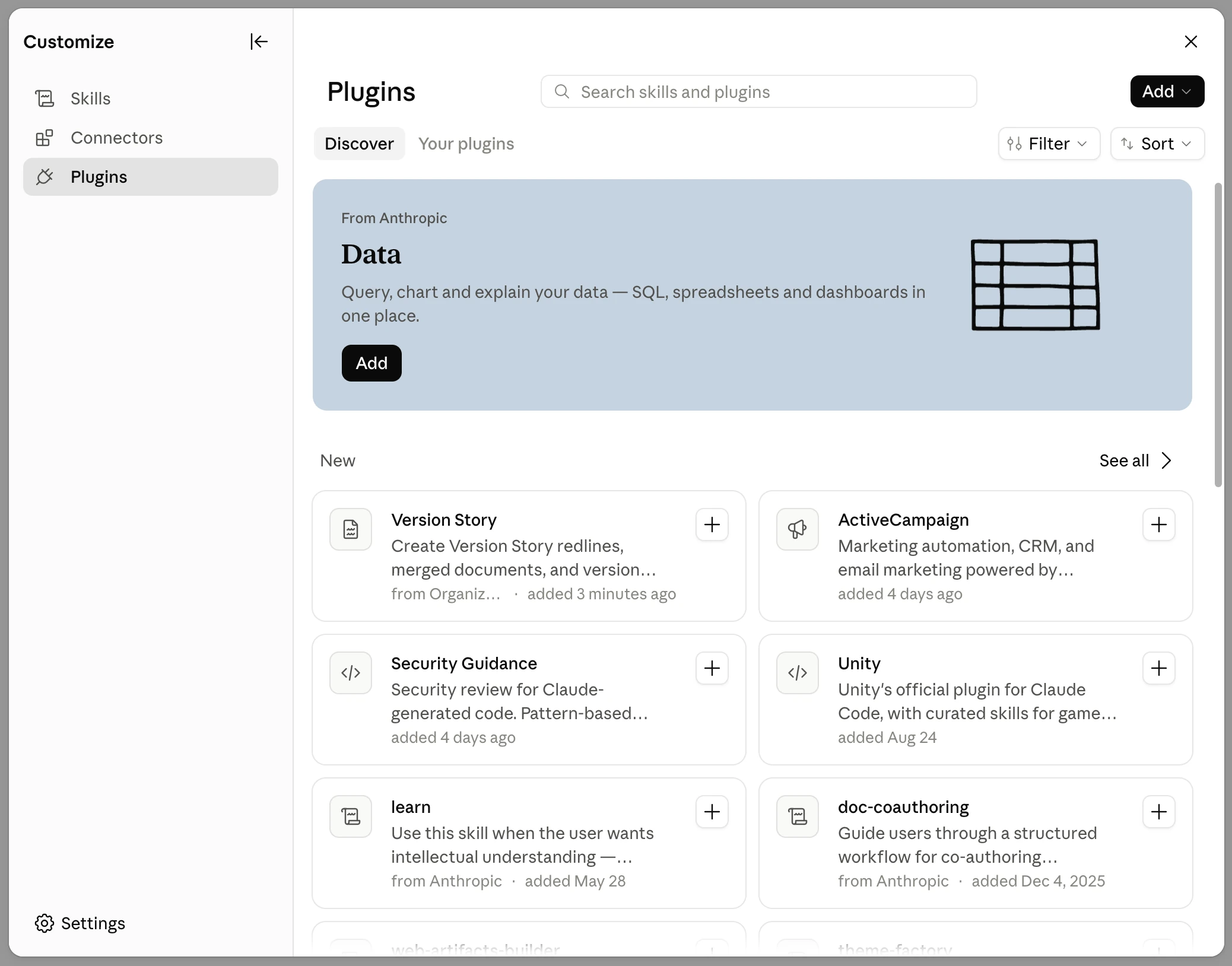Open the Sort dropdown
Image resolution: width=1232 pixels, height=966 pixels.
point(1157,144)
